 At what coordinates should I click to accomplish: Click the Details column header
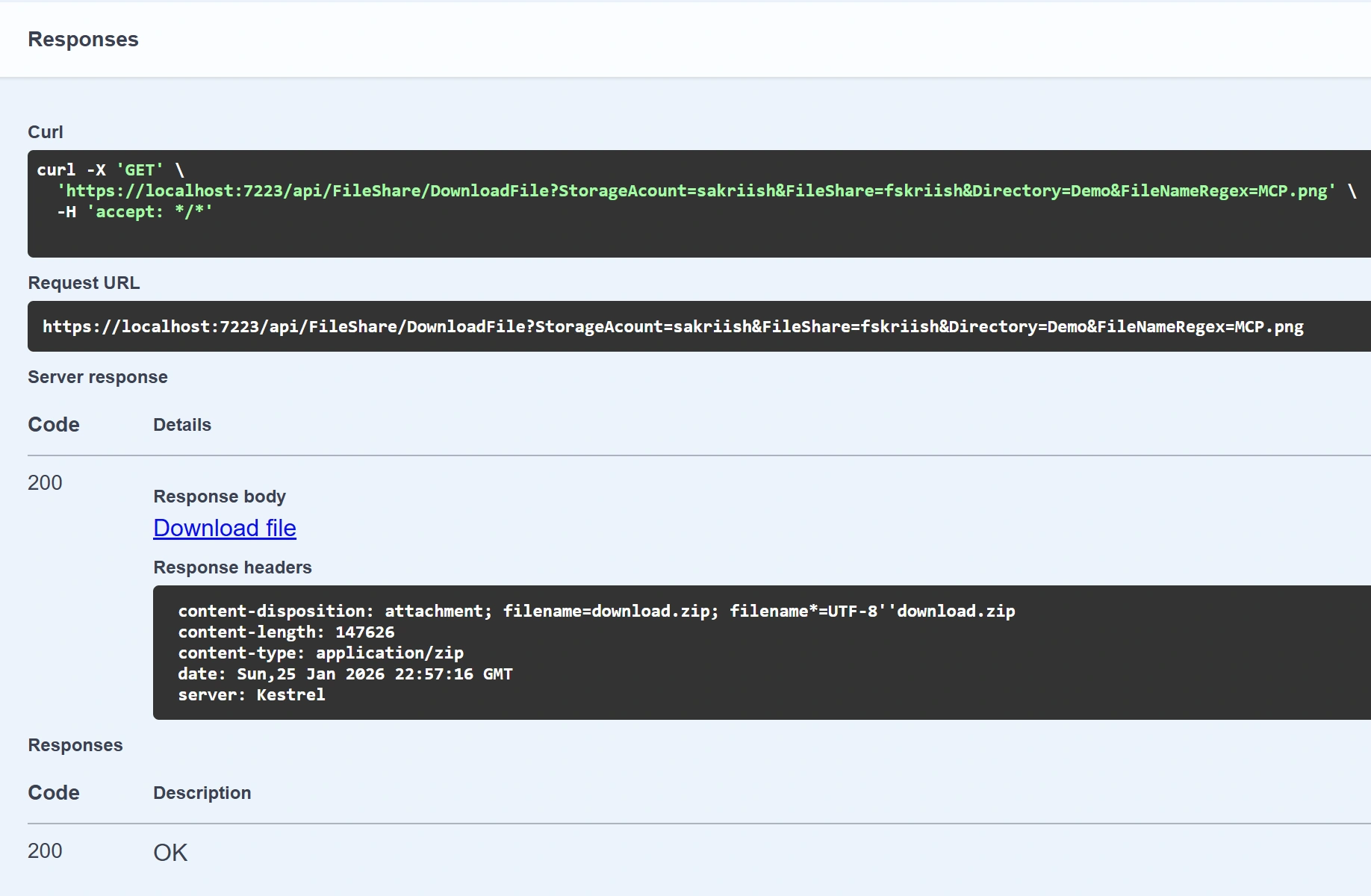point(182,425)
